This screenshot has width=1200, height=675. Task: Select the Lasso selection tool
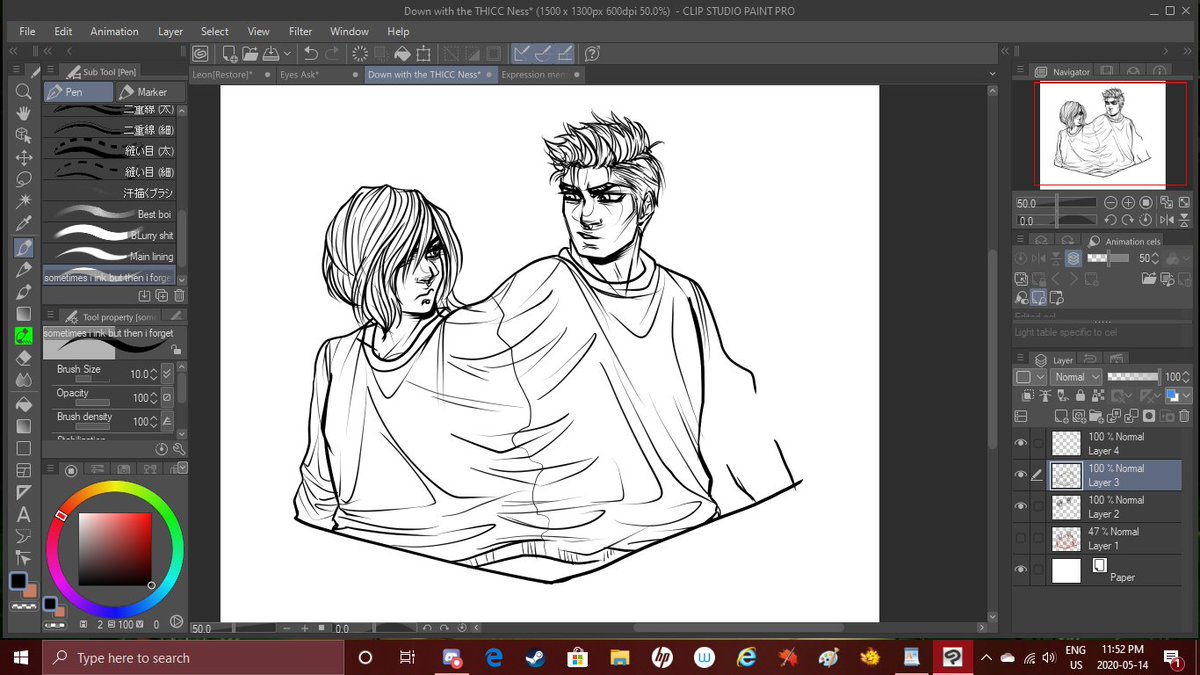24,179
